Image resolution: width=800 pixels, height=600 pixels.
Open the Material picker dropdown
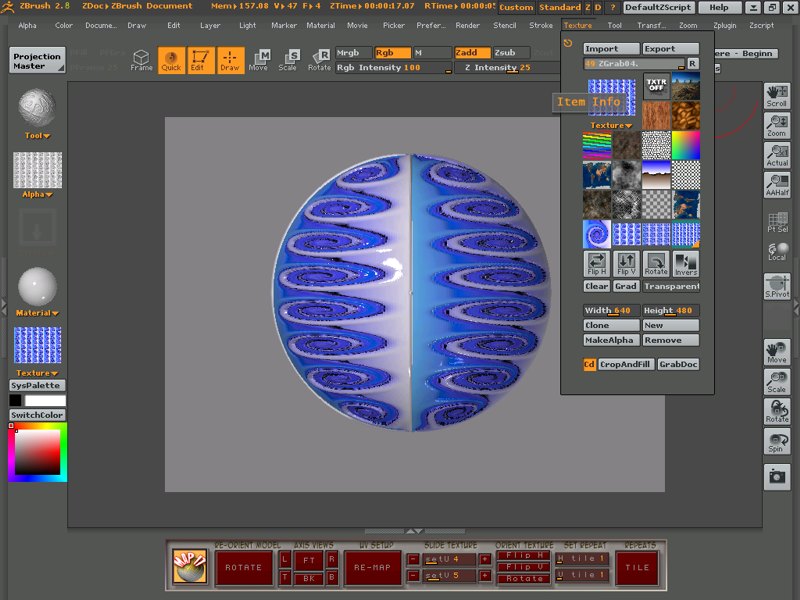click(x=38, y=290)
